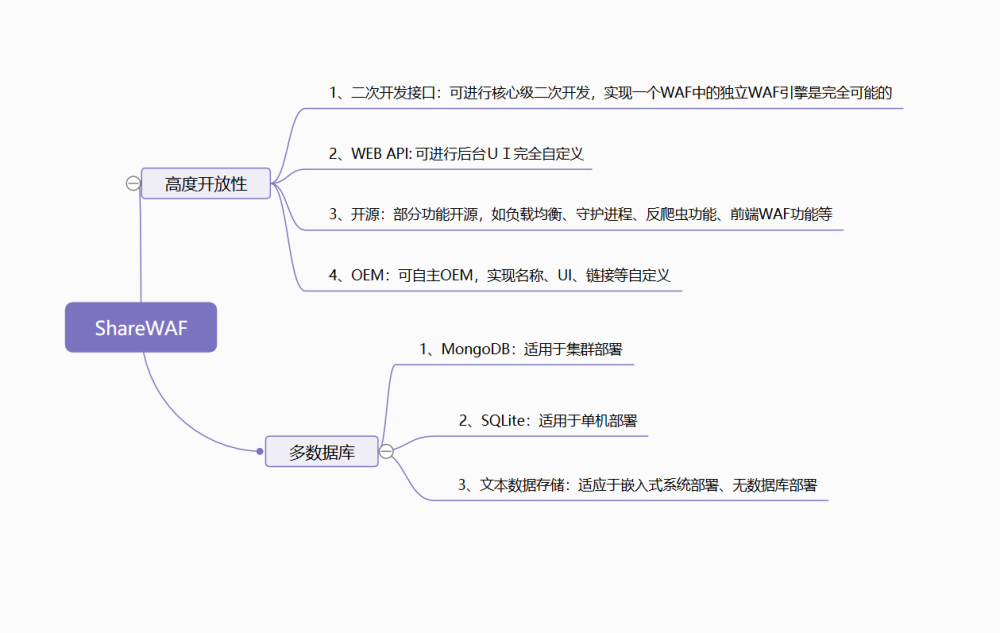Click the '4、OEM：可自主OEM' topic text
The image size is (1000, 633).
tap(499, 275)
